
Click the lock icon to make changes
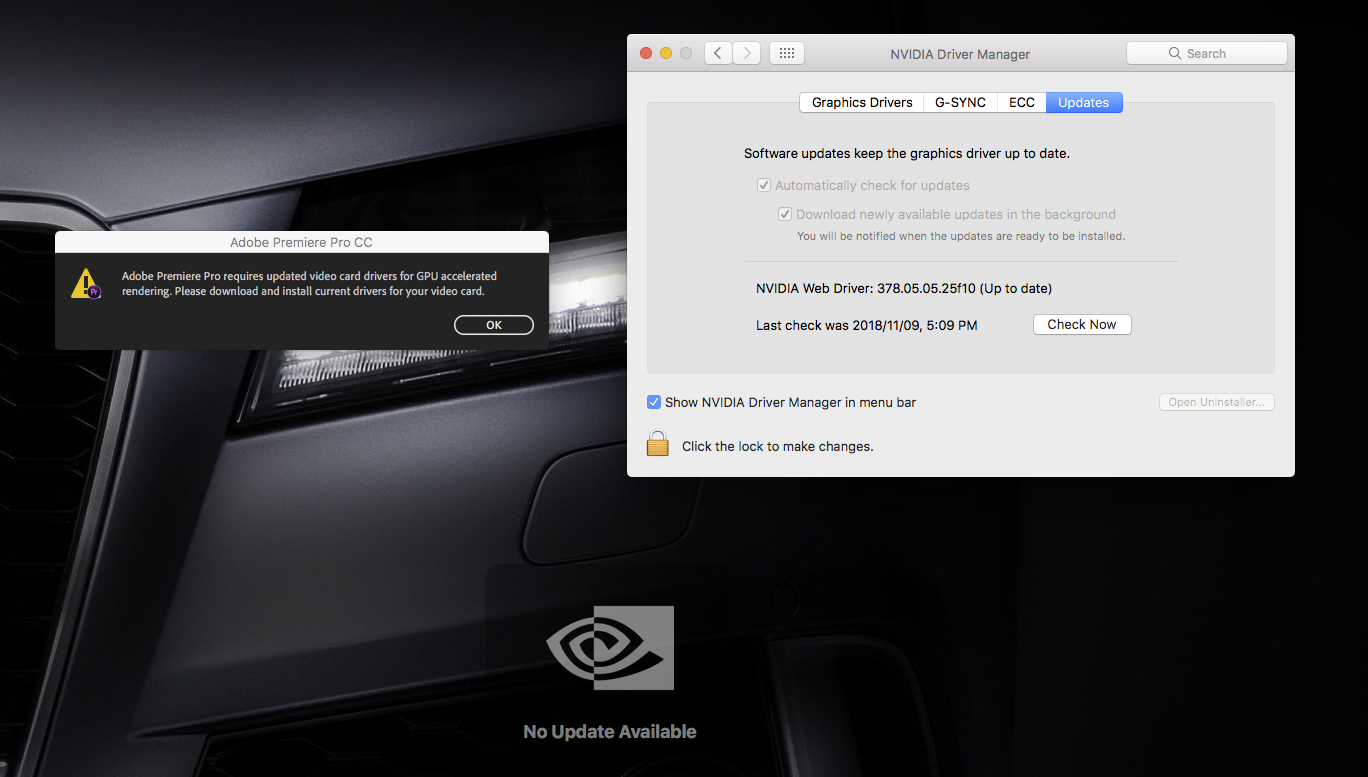(x=657, y=444)
